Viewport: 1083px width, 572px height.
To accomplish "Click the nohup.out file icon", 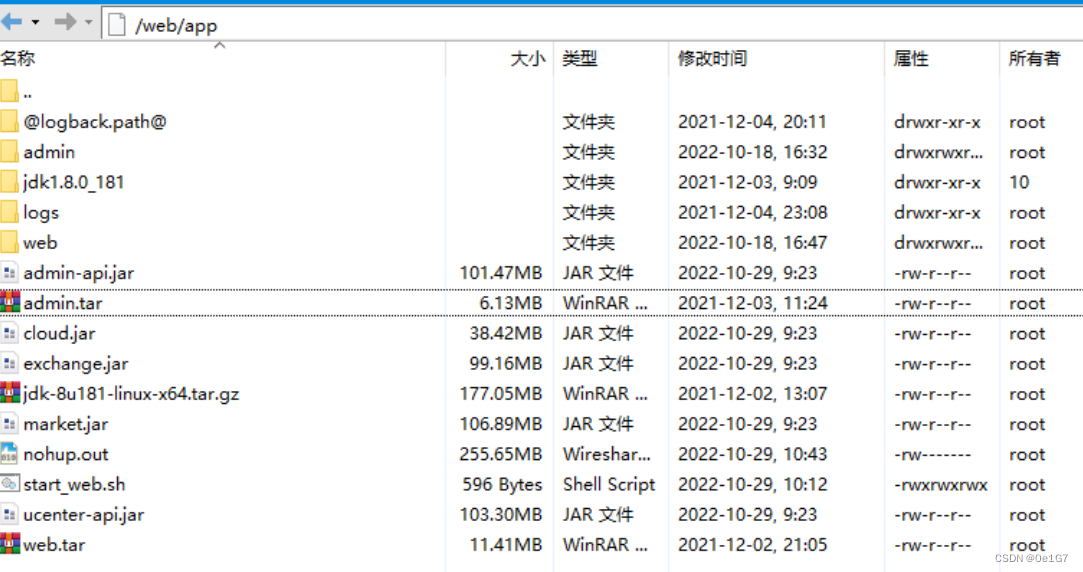I will (x=9, y=454).
